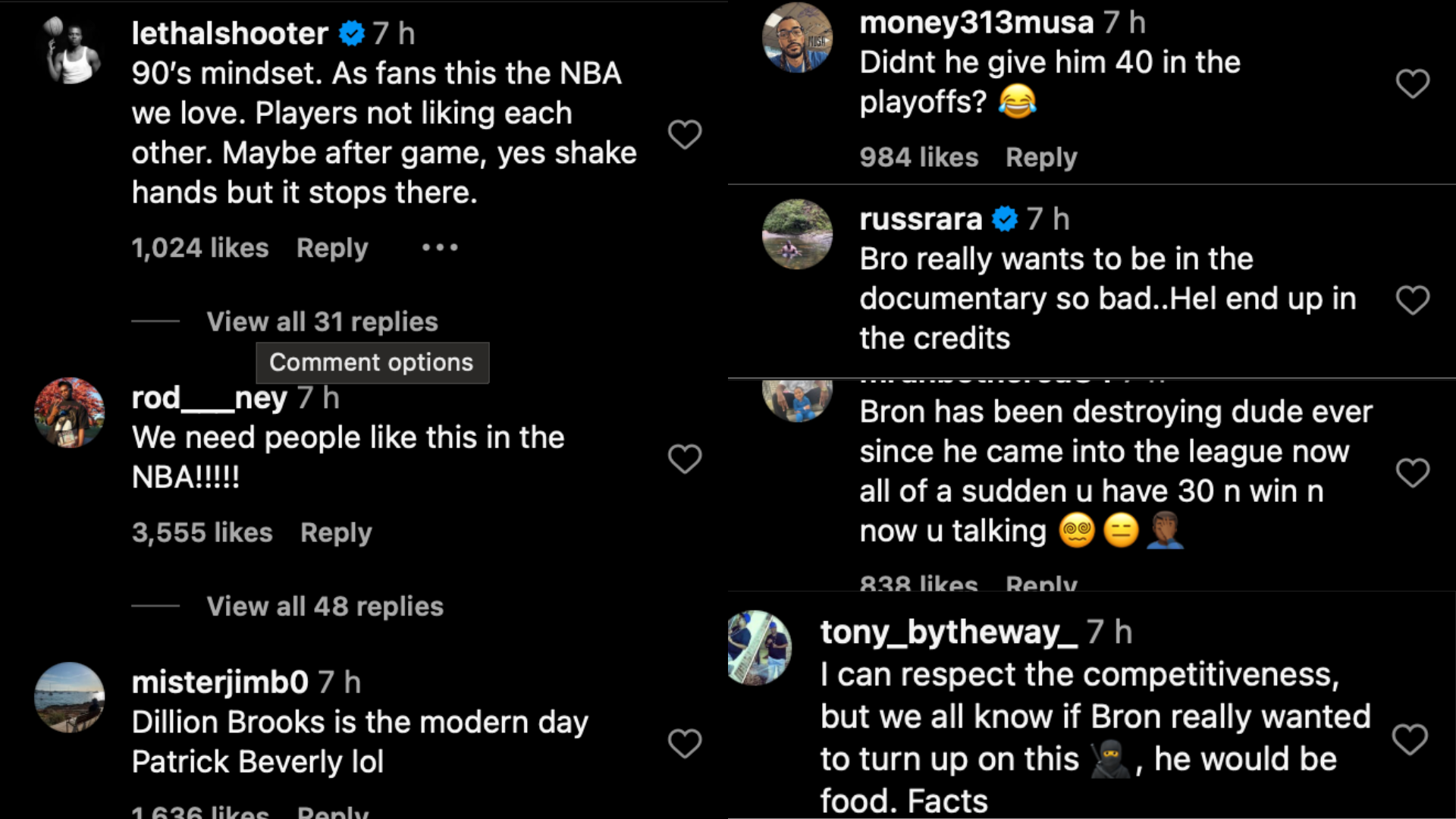Tap heart on misterjimb0's Dillion Brooks comment

point(684,743)
